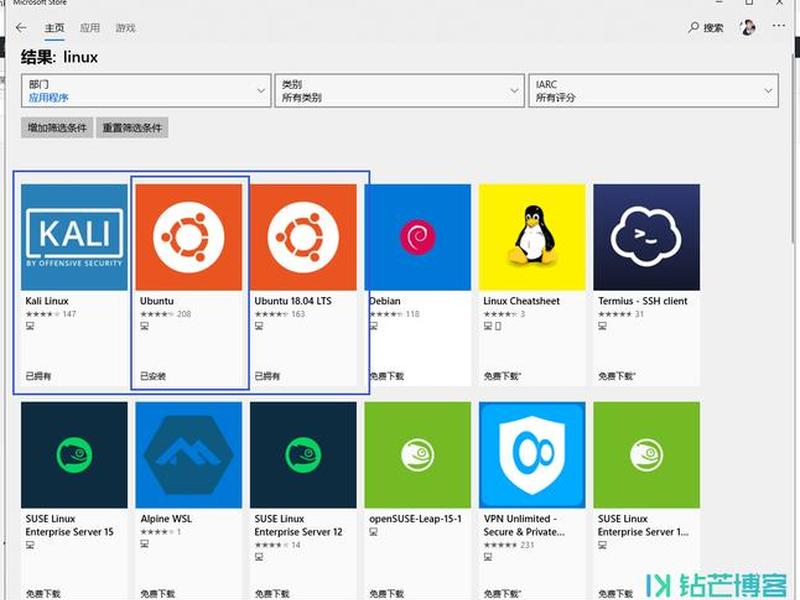Open the Debian swirl logo tile
This screenshot has height=600, width=800.
click(x=418, y=237)
